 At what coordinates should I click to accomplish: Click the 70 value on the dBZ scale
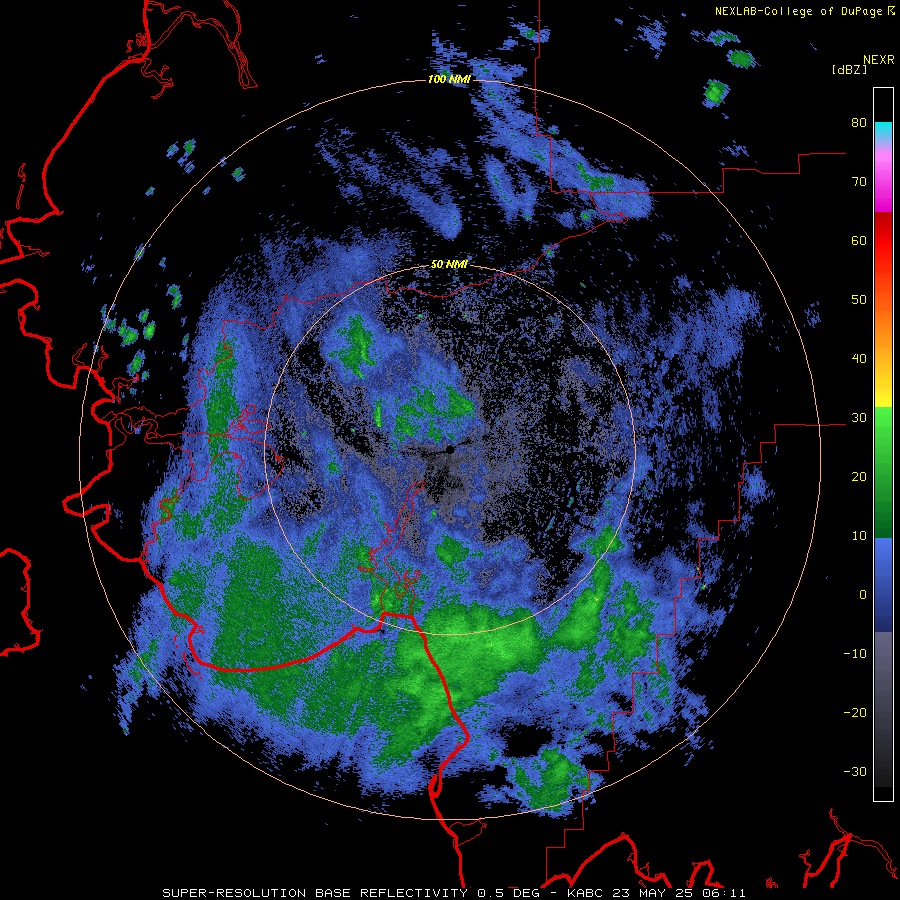[x=859, y=182]
